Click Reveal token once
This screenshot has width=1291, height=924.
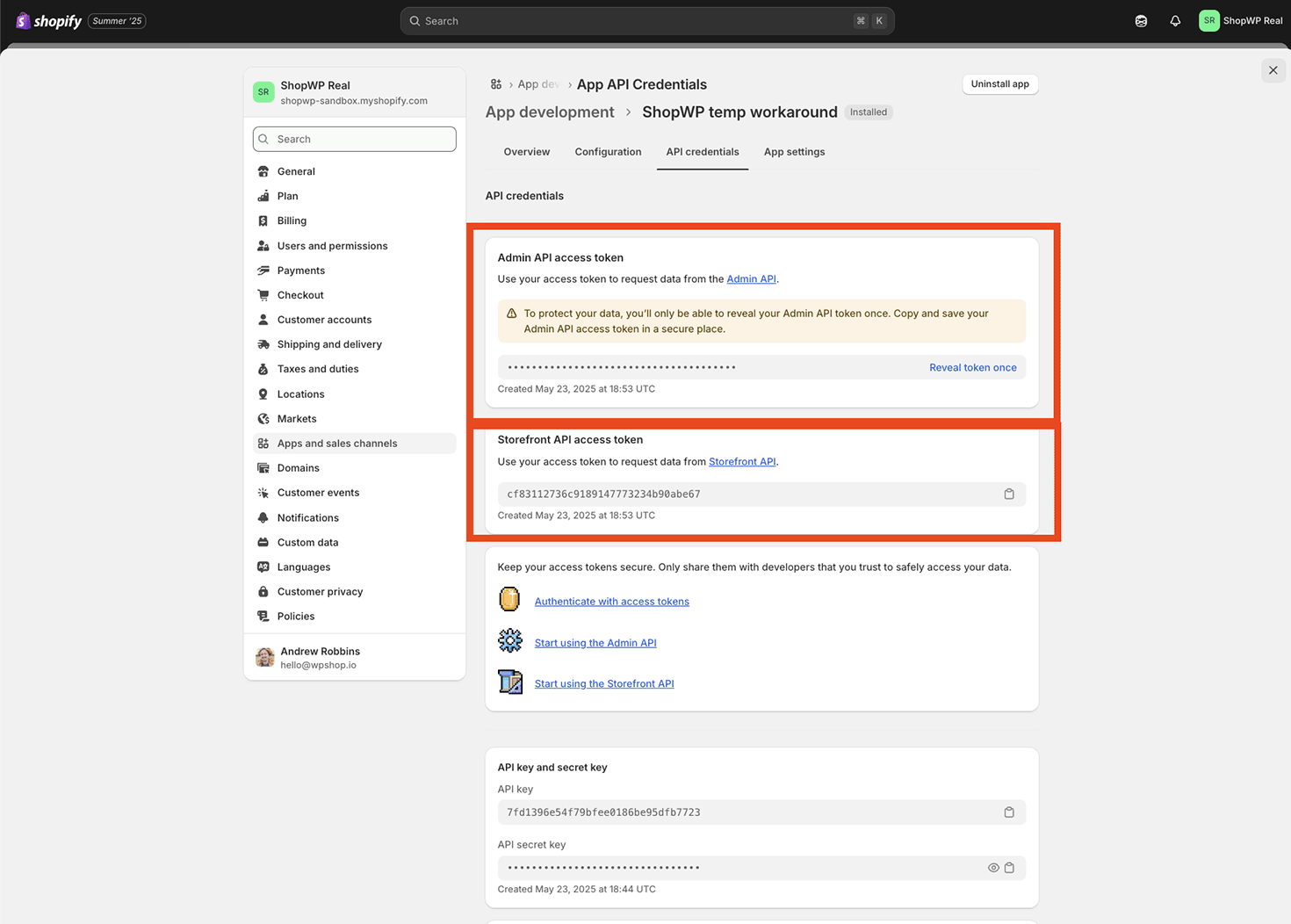[x=973, y=368]
